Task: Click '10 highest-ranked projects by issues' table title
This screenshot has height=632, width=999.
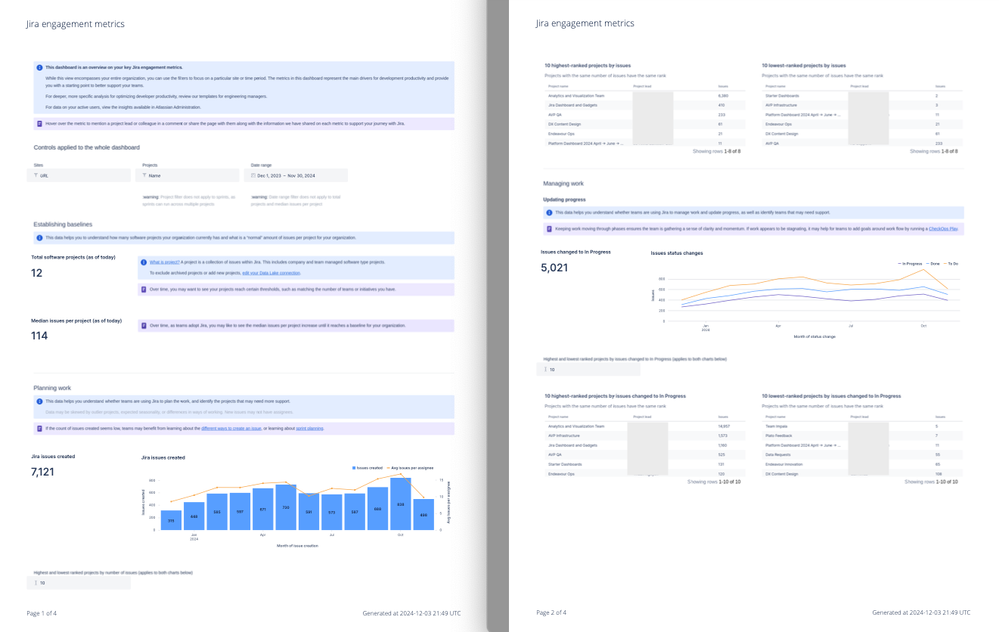Action: click(587, 66)
